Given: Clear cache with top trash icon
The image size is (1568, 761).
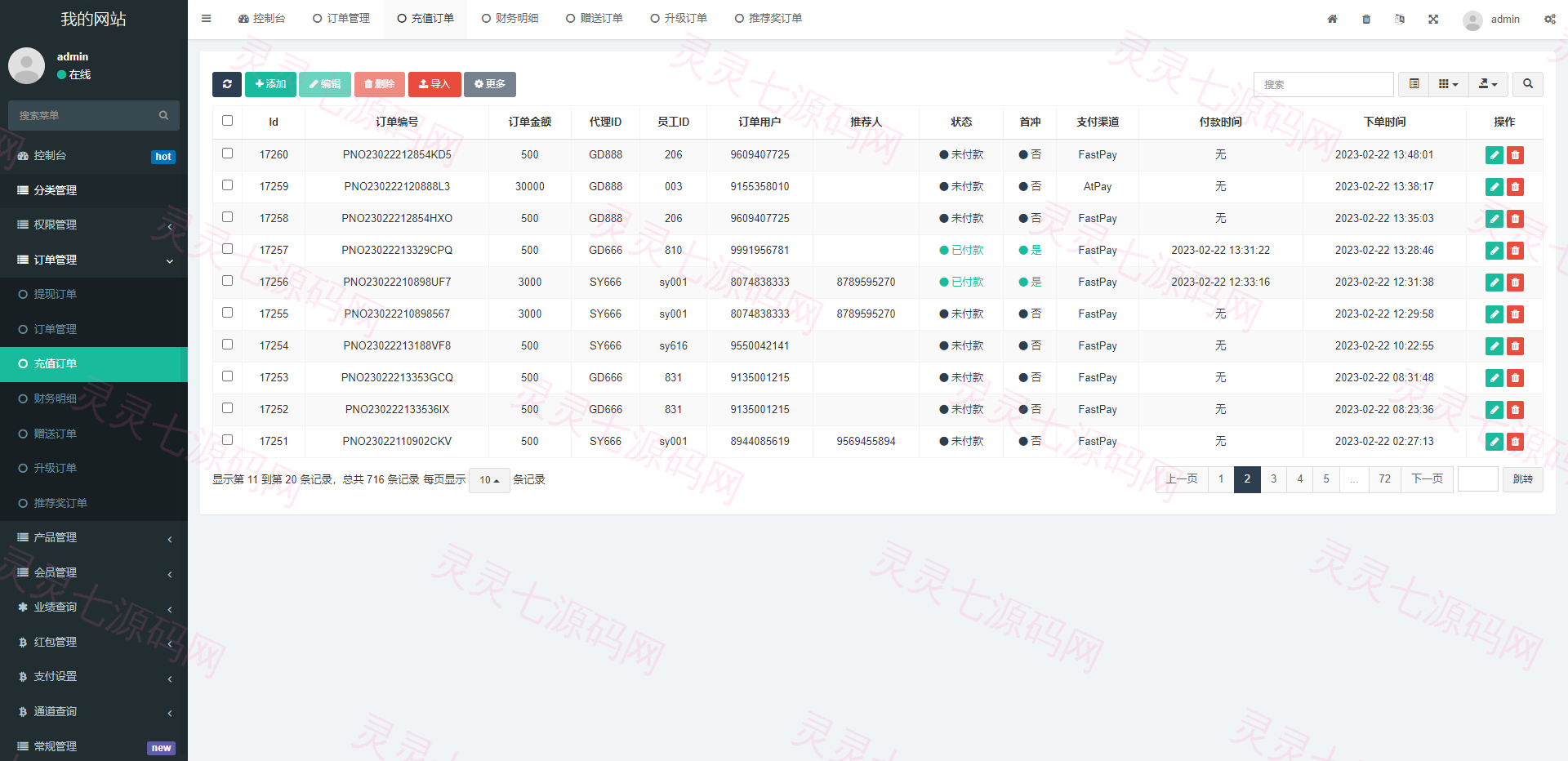Looking at the screenshot, I should (1366, 19).
